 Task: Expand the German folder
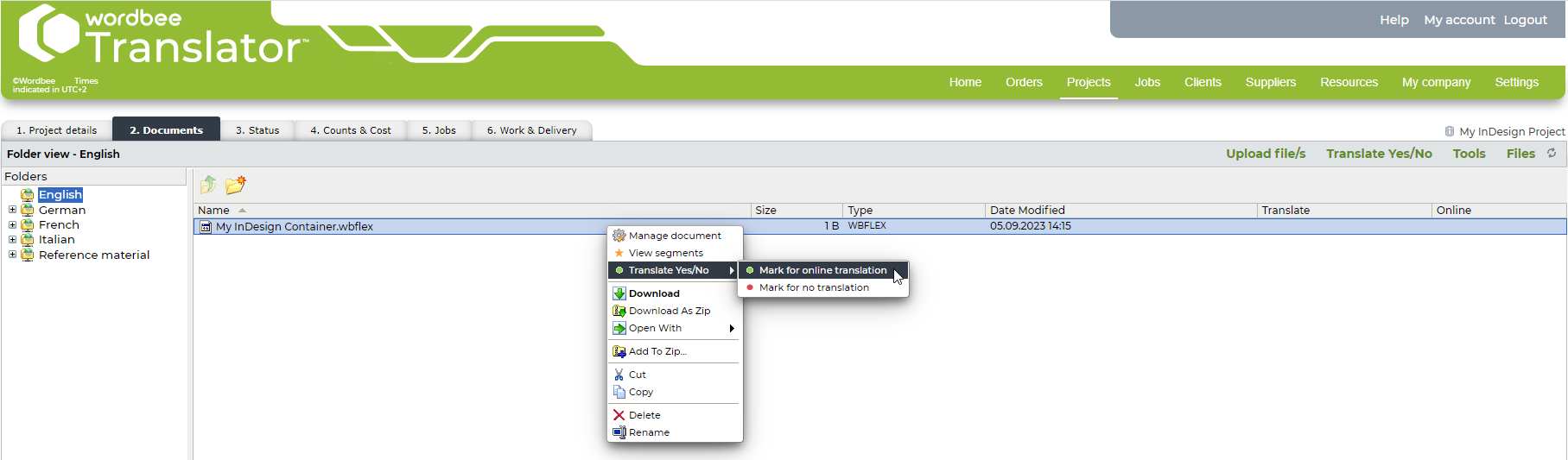12,210
